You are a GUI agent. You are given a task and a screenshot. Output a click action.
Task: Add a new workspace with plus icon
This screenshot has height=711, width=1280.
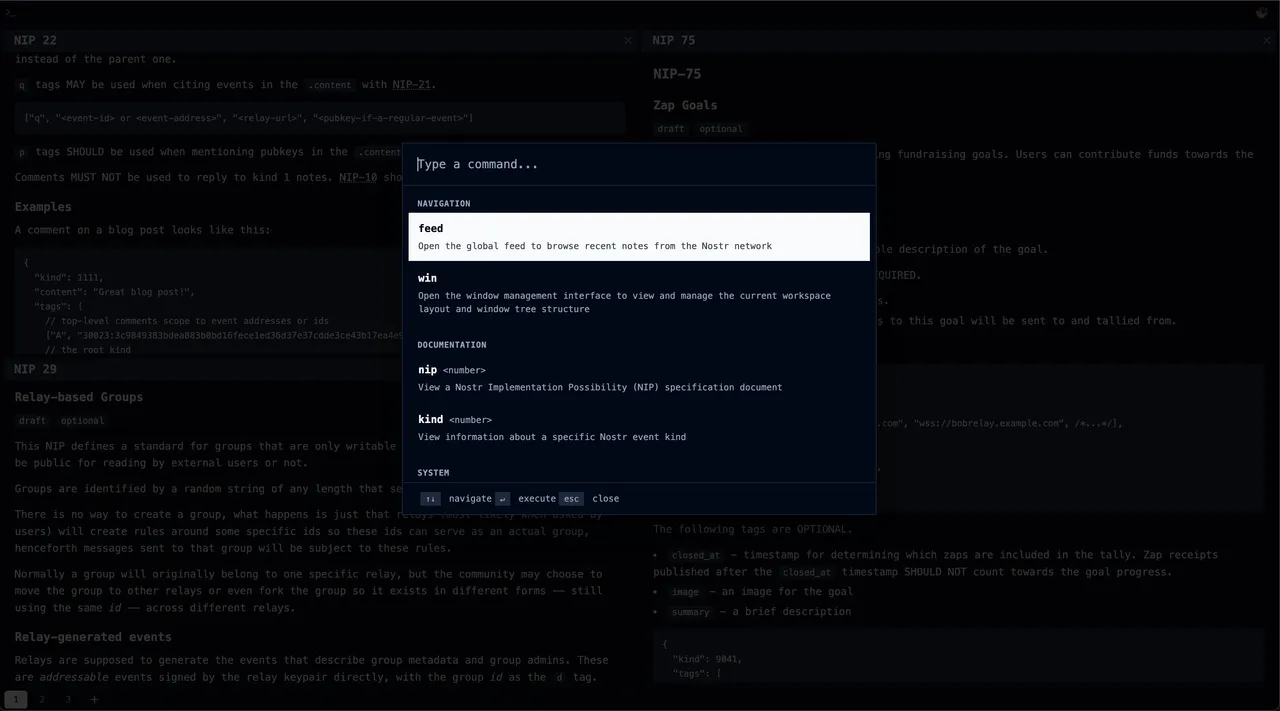point(95,699)
